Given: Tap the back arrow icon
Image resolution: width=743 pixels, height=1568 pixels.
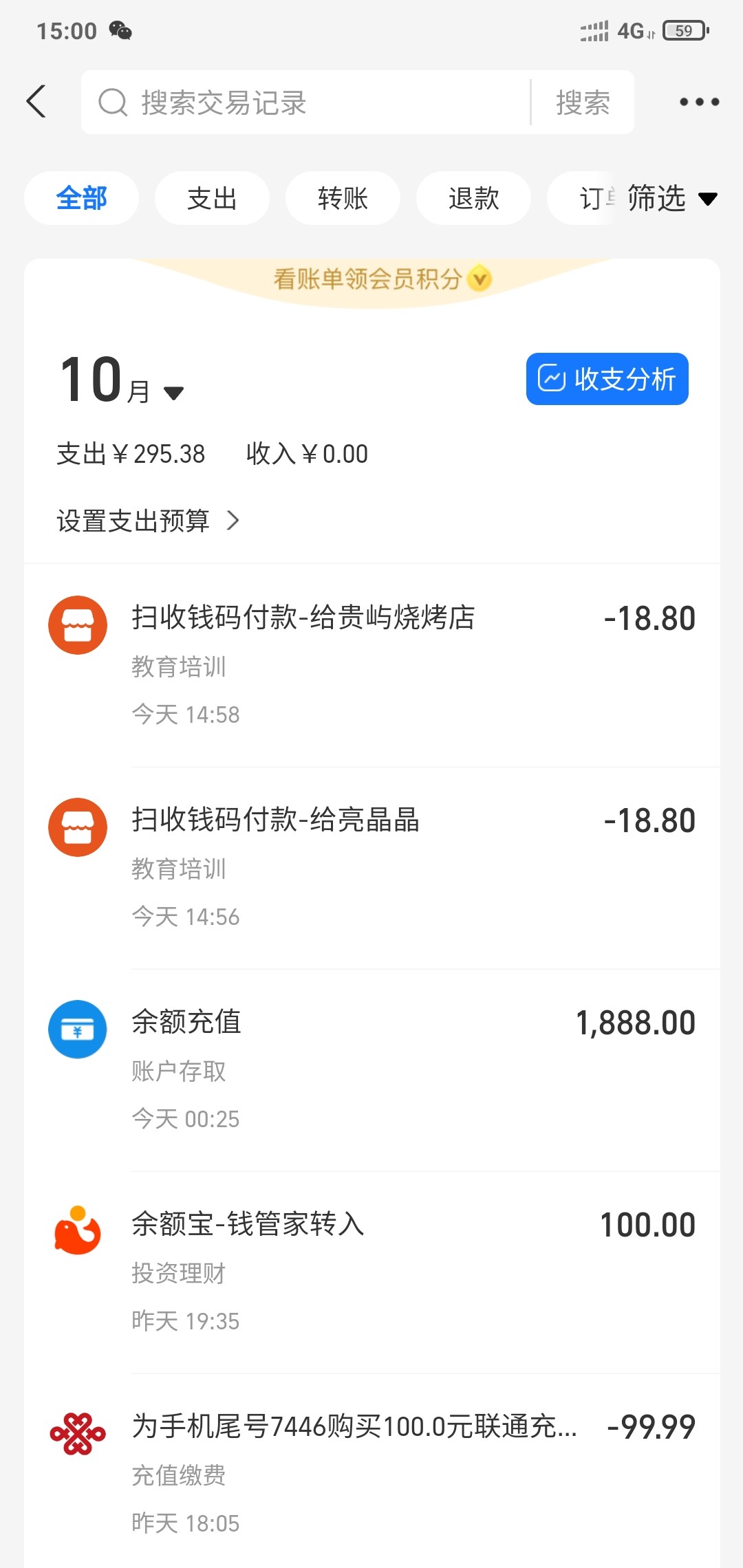Looking at the screenshot, I should click(x=37, y=102).
